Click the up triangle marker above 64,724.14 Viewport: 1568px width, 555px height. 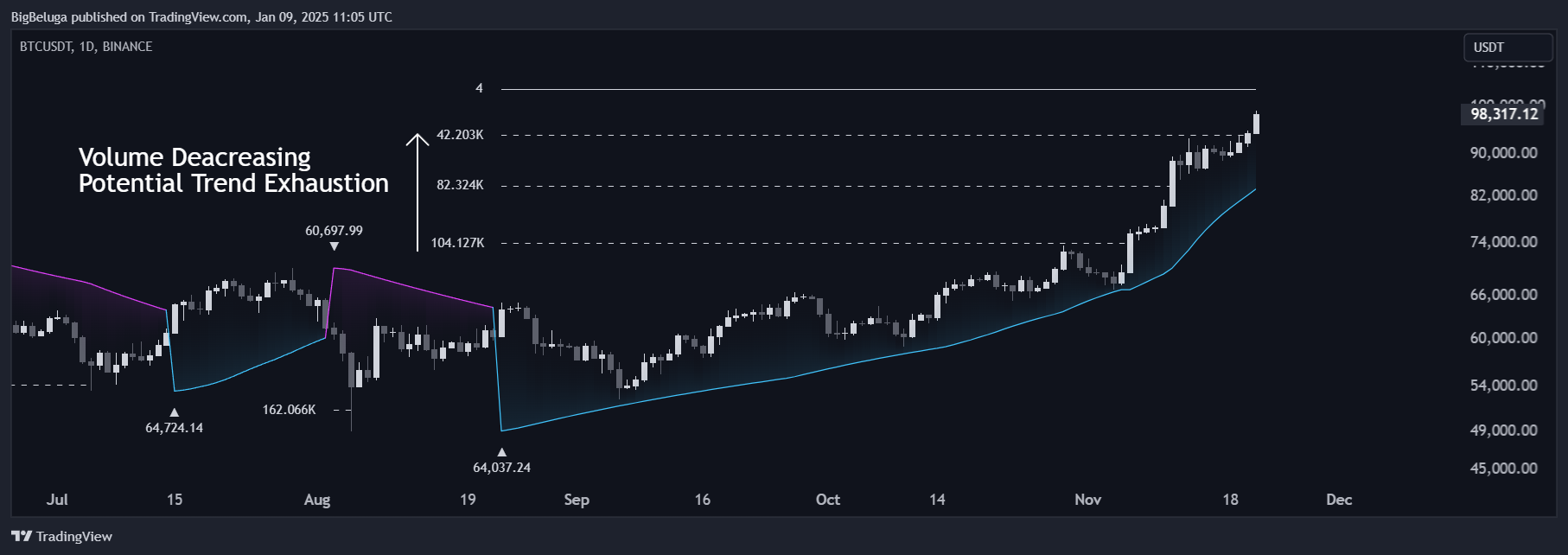point(174,412)
